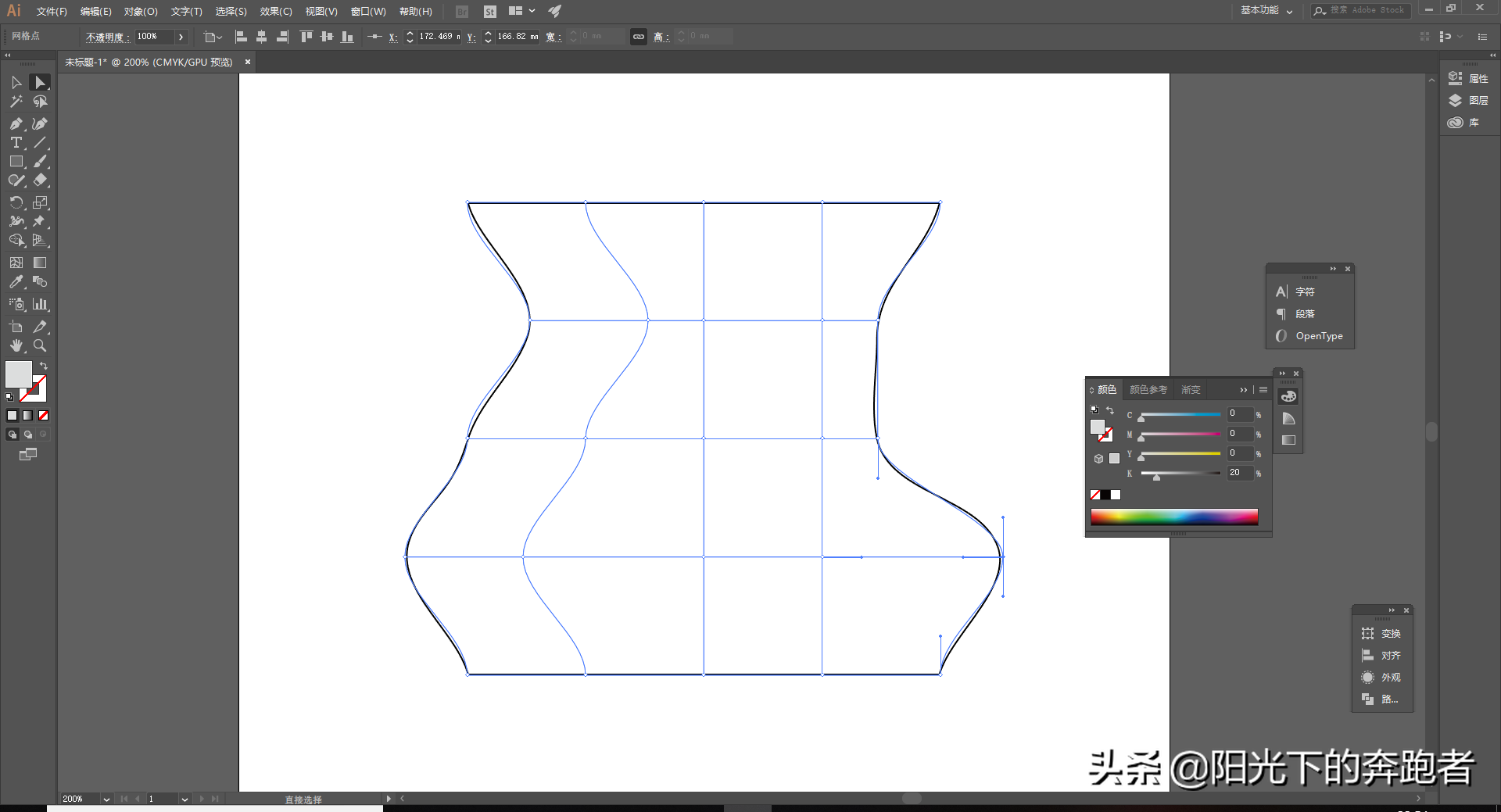Click the swap fill and stroke arrow
The image size is (1501, 812).
(x=44, y=366)
